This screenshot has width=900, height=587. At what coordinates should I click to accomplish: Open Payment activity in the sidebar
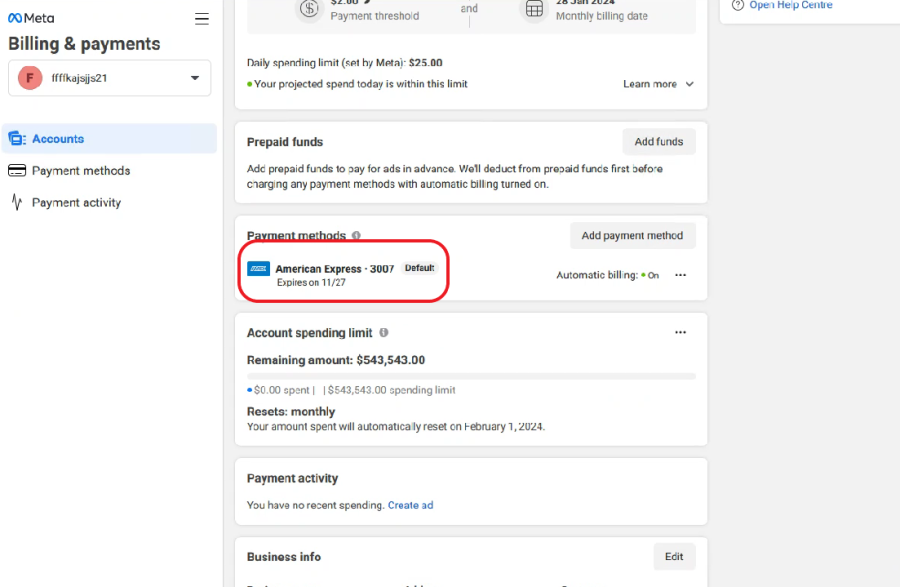pos(76,203)
